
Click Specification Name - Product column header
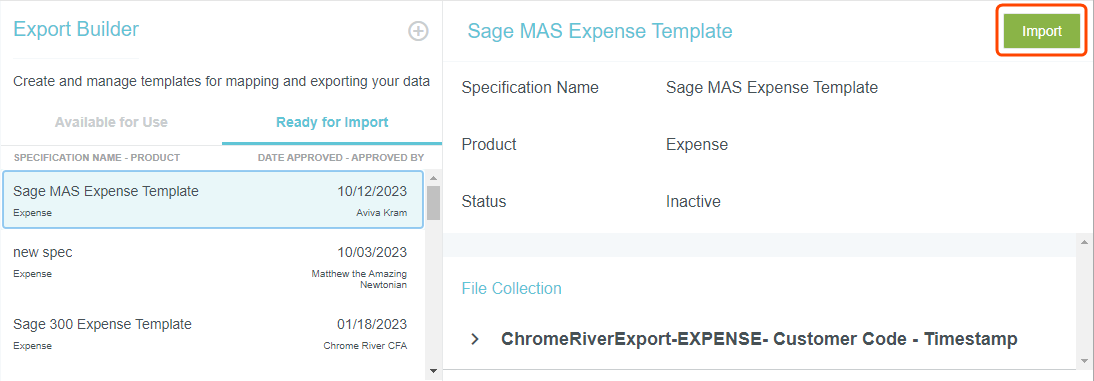[97, 158]
